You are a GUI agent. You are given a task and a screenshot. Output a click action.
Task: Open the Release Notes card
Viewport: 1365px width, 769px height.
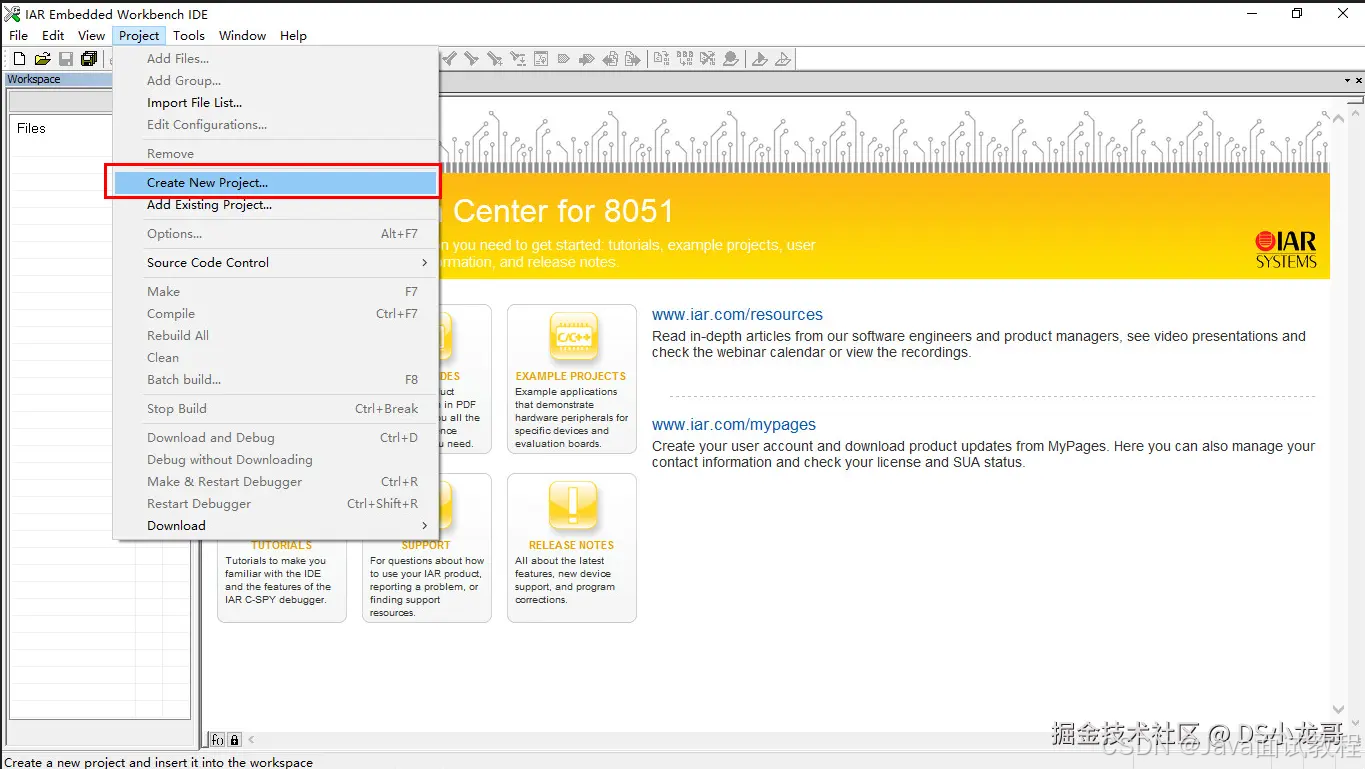(572, 548)
